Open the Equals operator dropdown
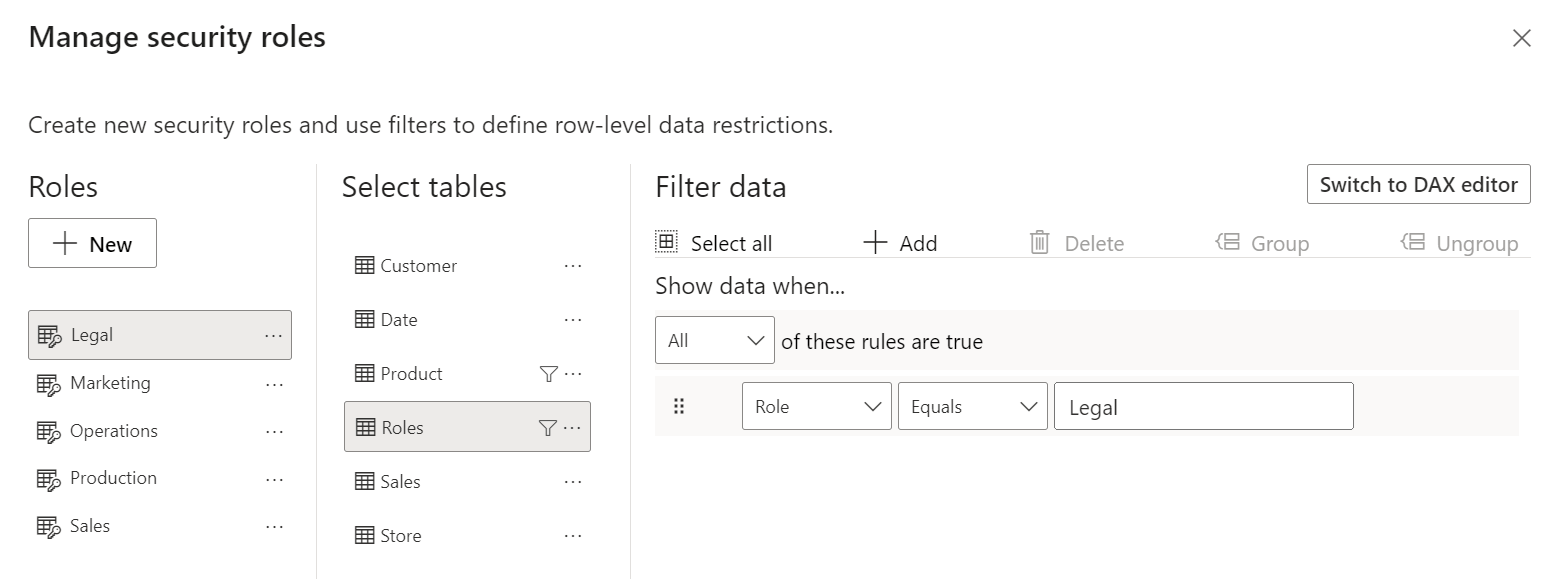1555x579 pixels. (x=973, y=406)
